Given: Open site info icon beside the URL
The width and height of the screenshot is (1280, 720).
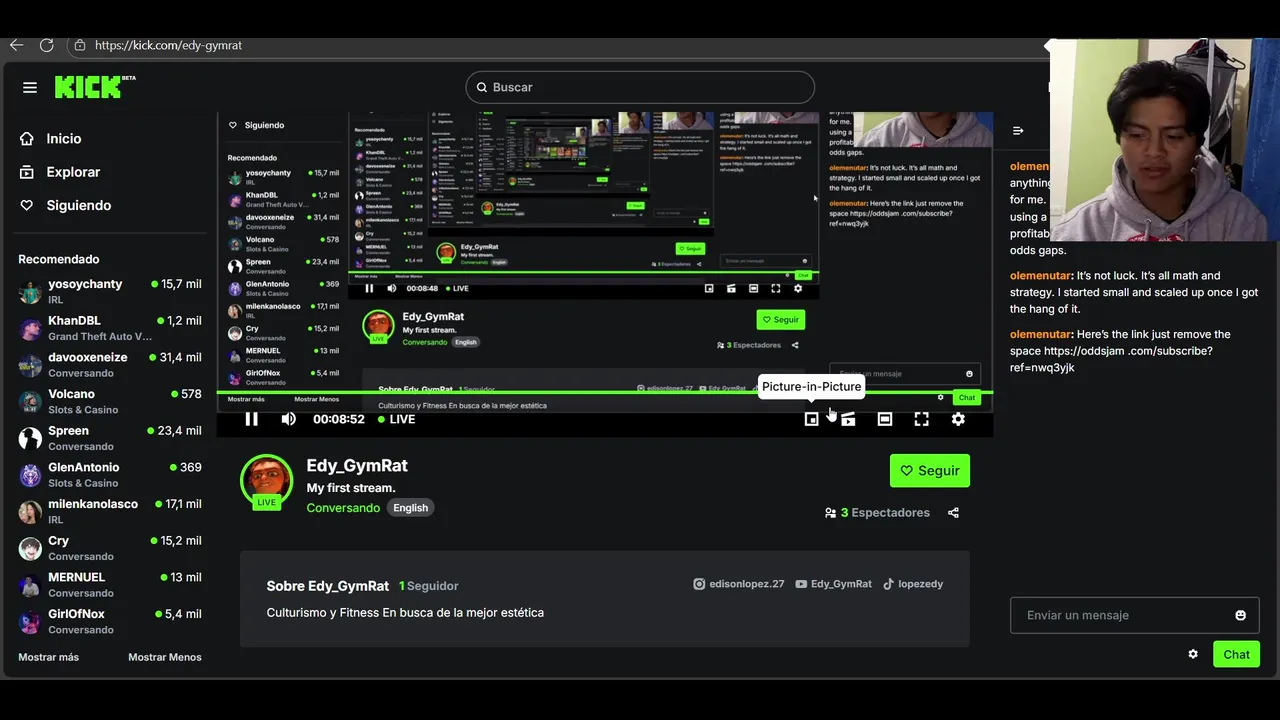Looking at the screenshot, I should [x=80, y=45].
